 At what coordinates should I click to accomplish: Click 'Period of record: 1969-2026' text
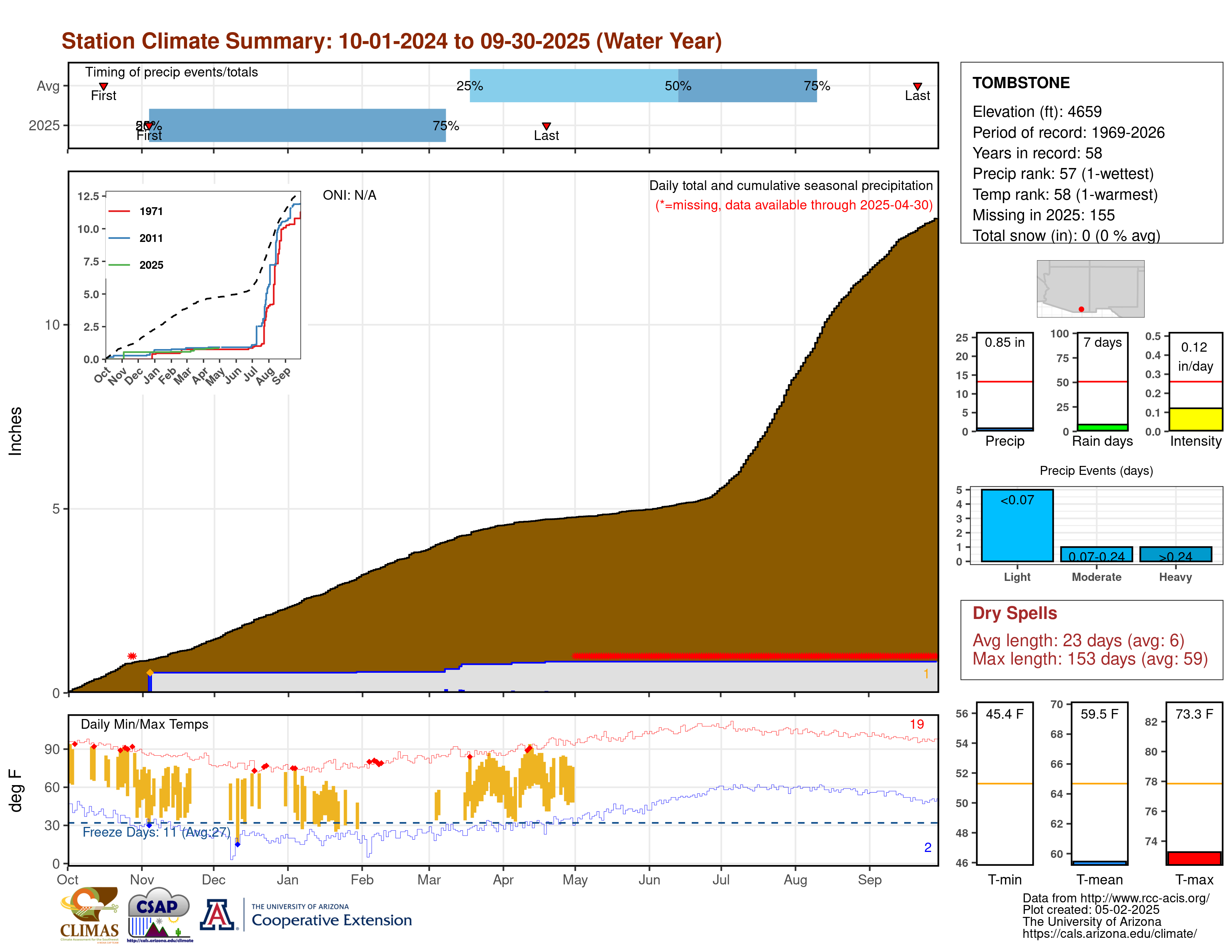[x=1068, y=133]
